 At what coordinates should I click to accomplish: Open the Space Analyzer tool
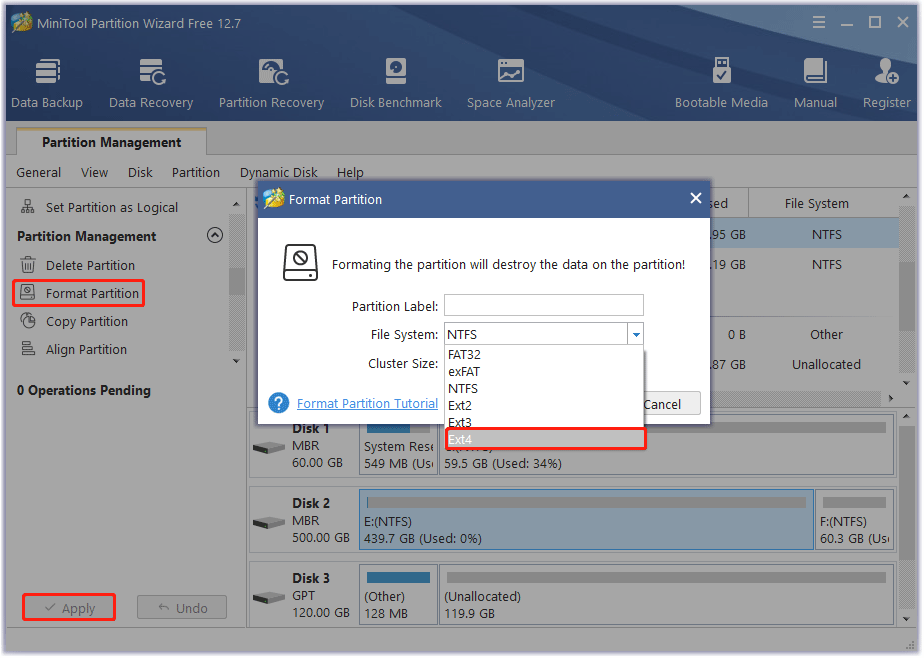click(510, 83)
